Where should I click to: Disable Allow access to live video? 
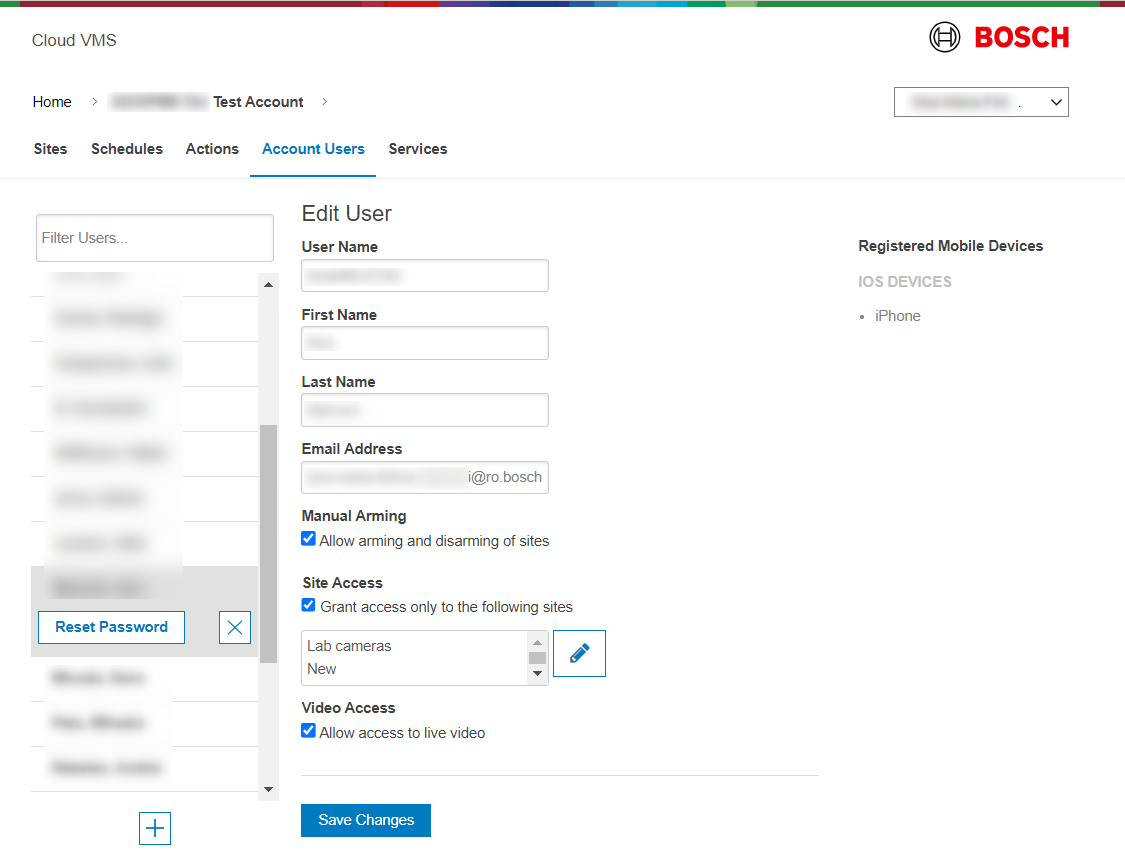(x=309, y=731)
